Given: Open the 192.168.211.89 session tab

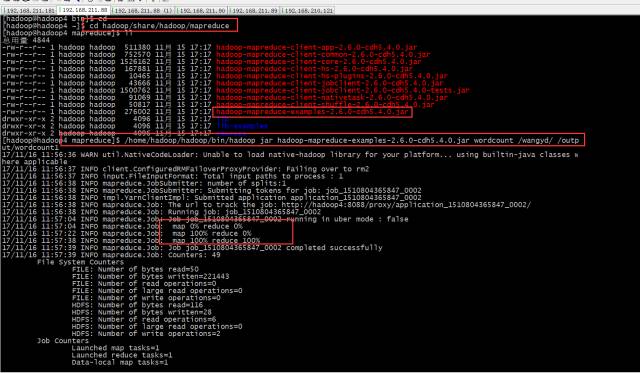Looking at the screenshot, I should click(x=254, y=11).
